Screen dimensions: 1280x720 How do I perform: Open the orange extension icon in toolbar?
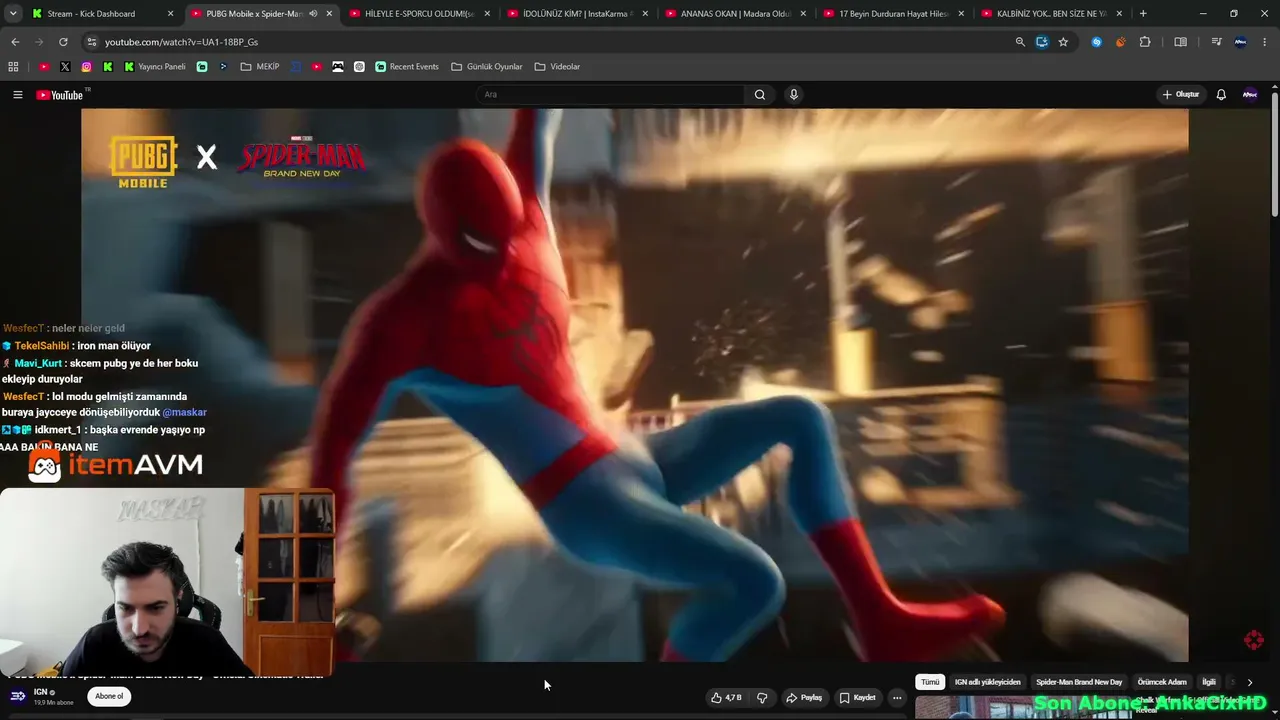click(1120, 42)
